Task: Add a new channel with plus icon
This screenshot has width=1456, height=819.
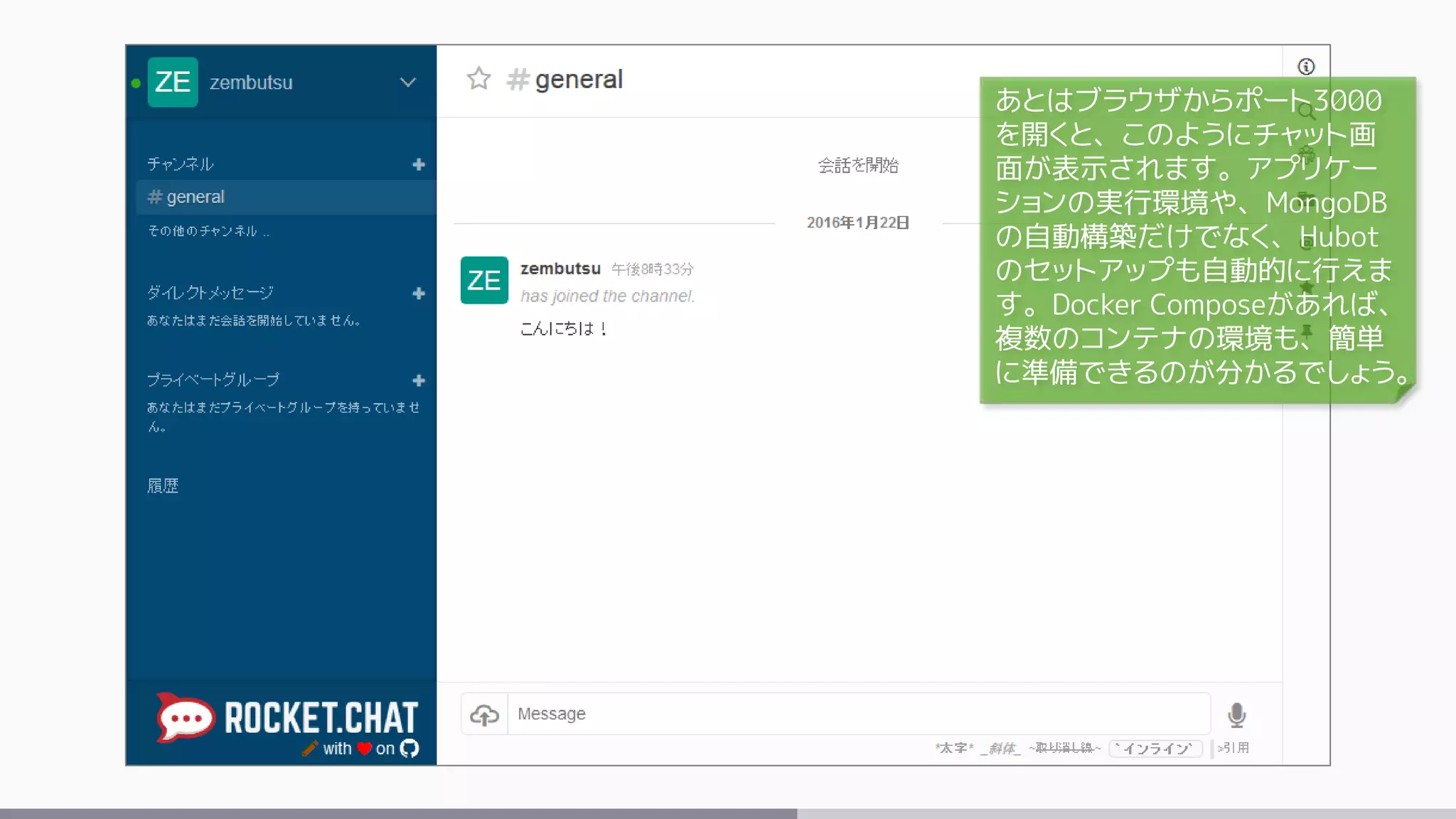Action: pyautogui.click(x=419, y=165)
